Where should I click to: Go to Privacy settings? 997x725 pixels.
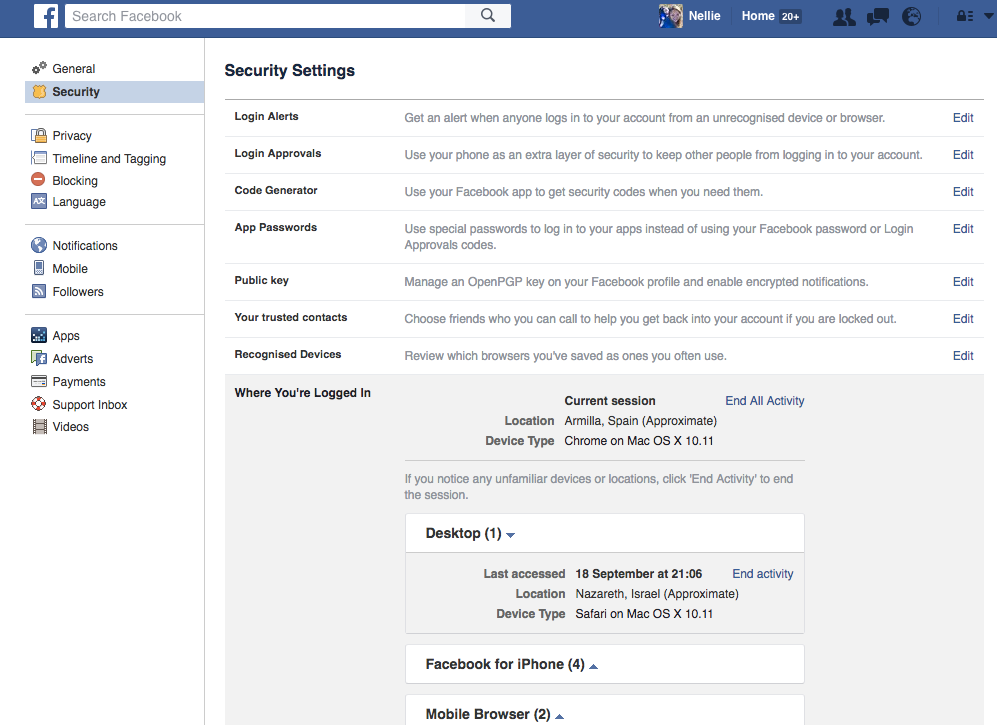coord(72,135)
